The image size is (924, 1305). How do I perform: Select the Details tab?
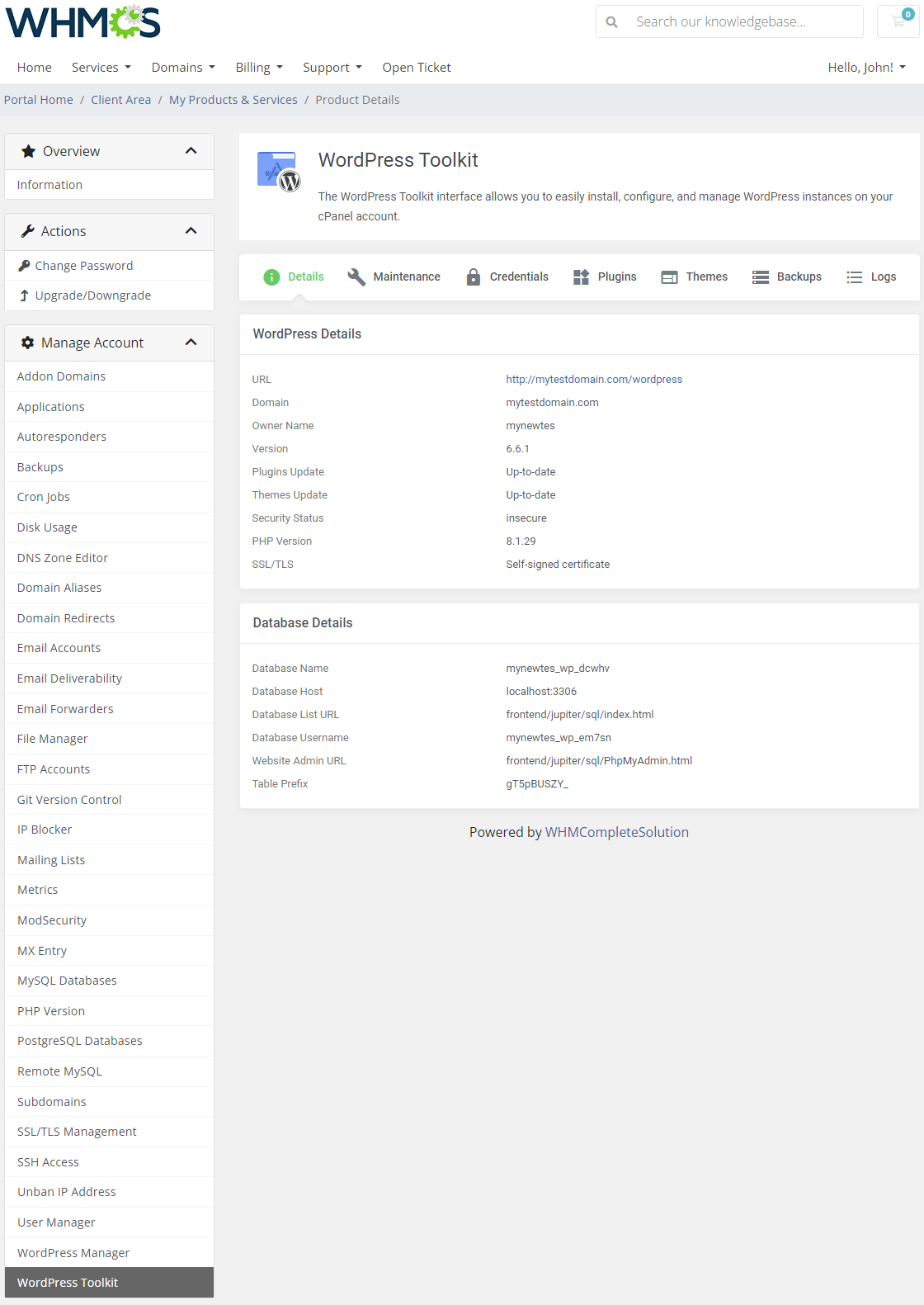[x=294, y=277]
